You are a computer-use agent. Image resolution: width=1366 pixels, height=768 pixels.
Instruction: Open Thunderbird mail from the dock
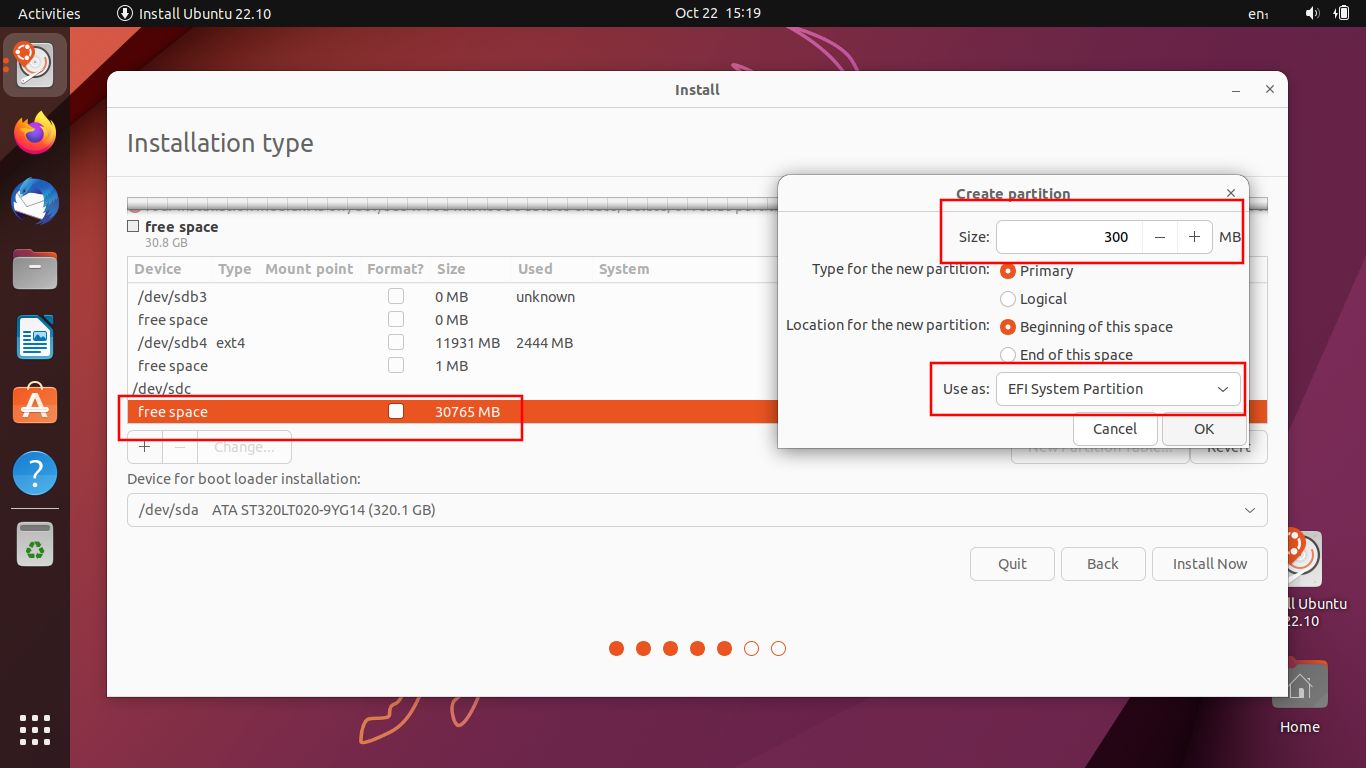(35, 201)
